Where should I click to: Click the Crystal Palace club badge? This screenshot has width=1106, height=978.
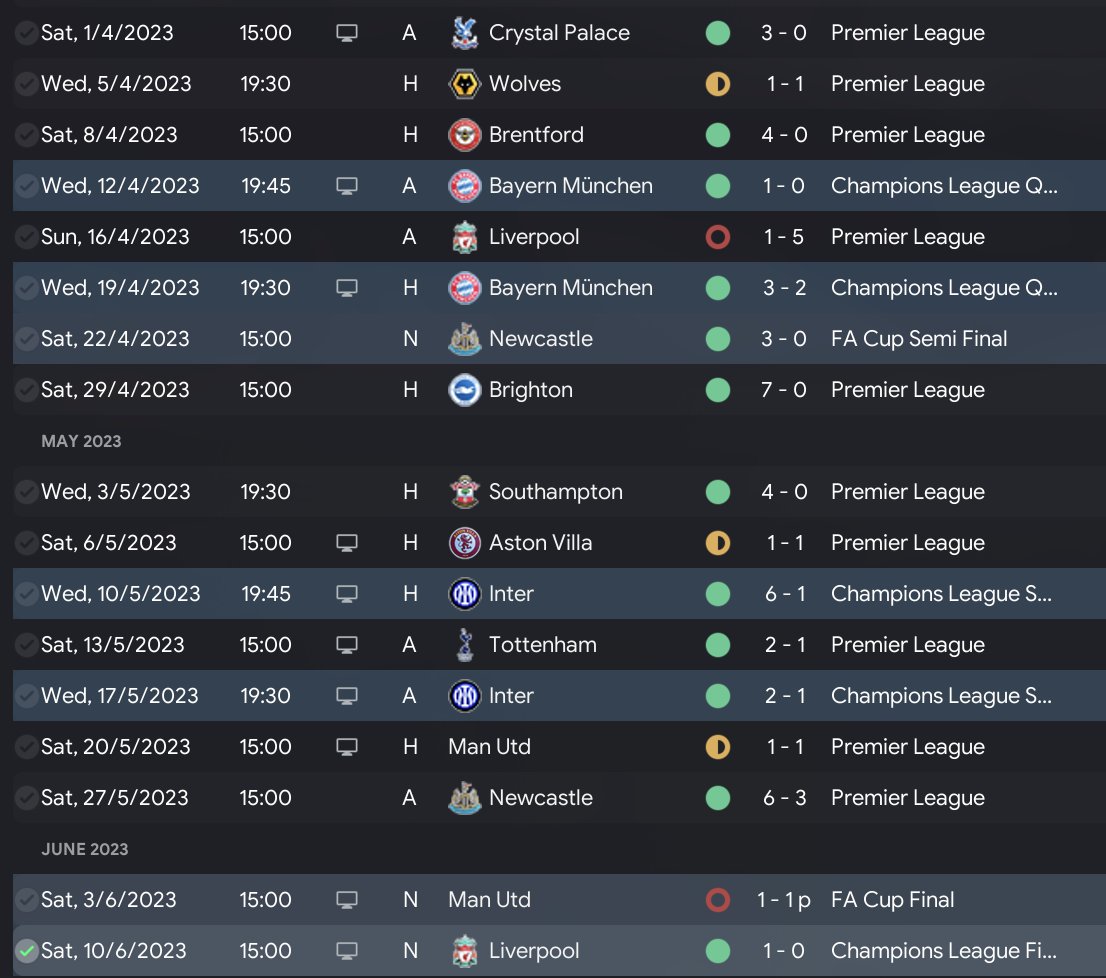pos(465,33)
